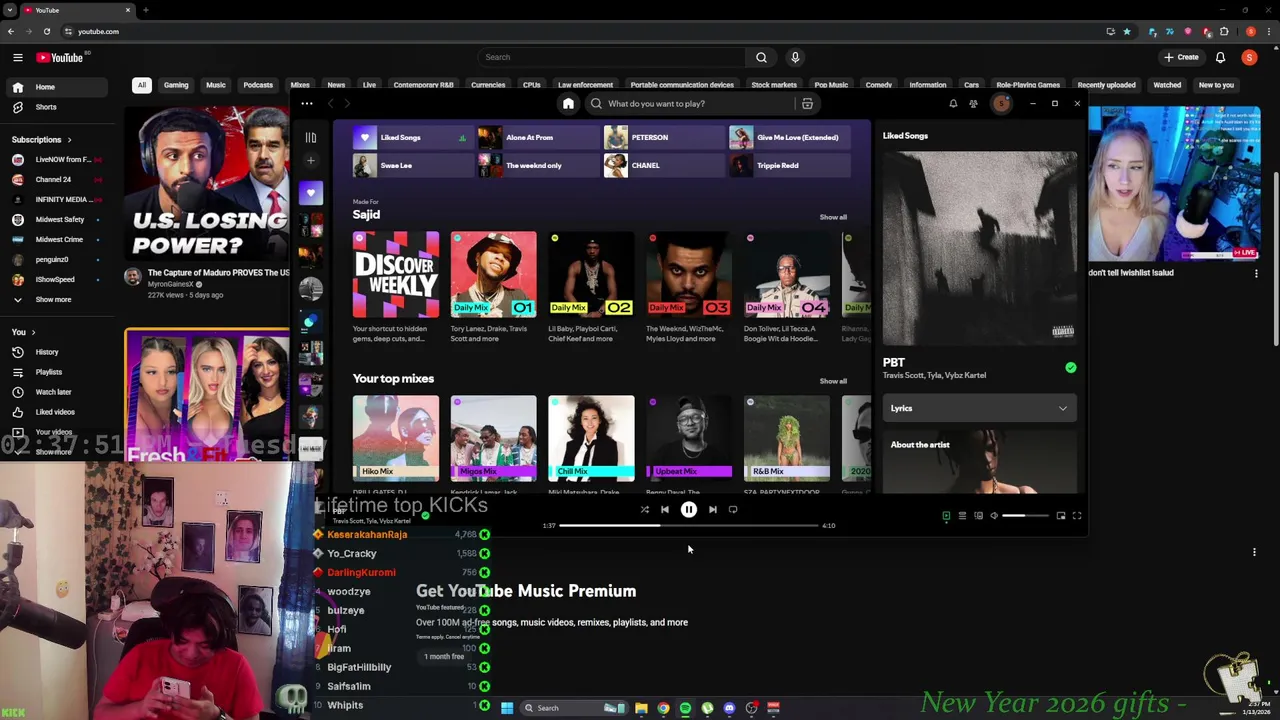Open Spotify Browse icon in search bar

coord(807,103)
